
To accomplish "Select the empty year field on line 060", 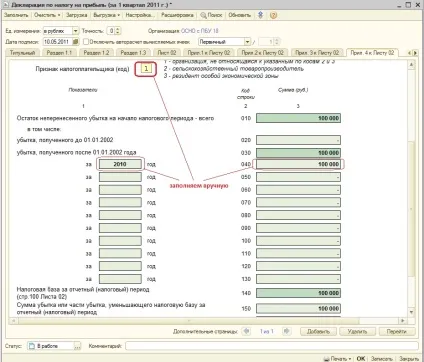I will tap(120, 190).
